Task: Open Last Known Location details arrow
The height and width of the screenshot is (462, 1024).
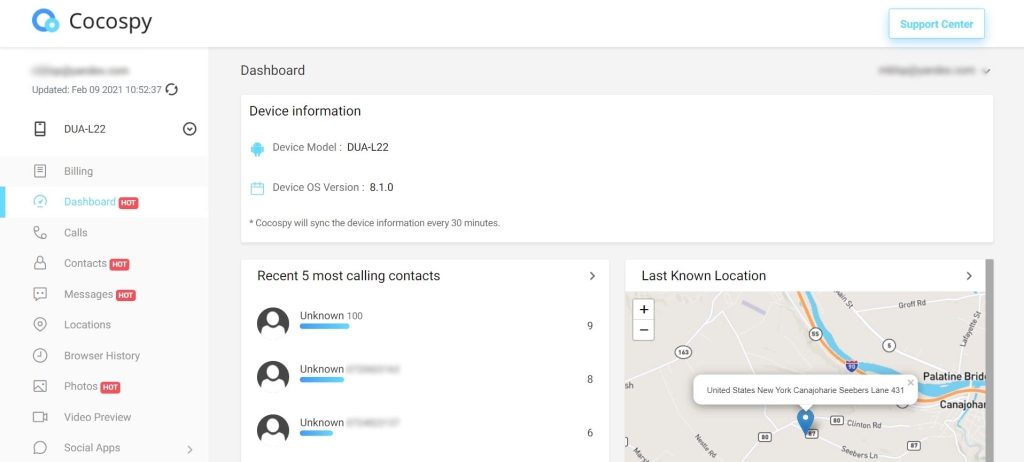Action: [x=969, y=276]
